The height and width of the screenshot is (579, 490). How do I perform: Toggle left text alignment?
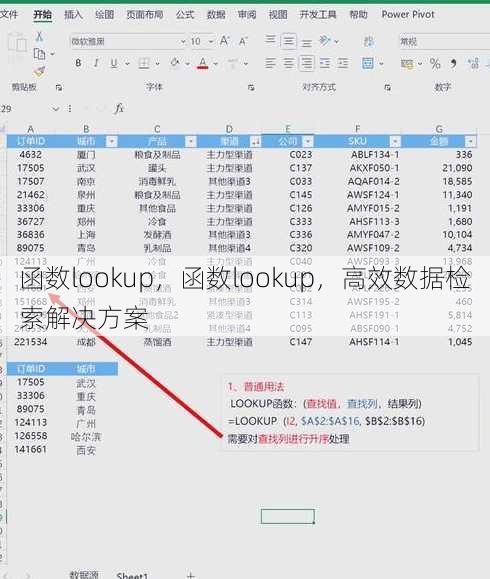tap(271, 64)
